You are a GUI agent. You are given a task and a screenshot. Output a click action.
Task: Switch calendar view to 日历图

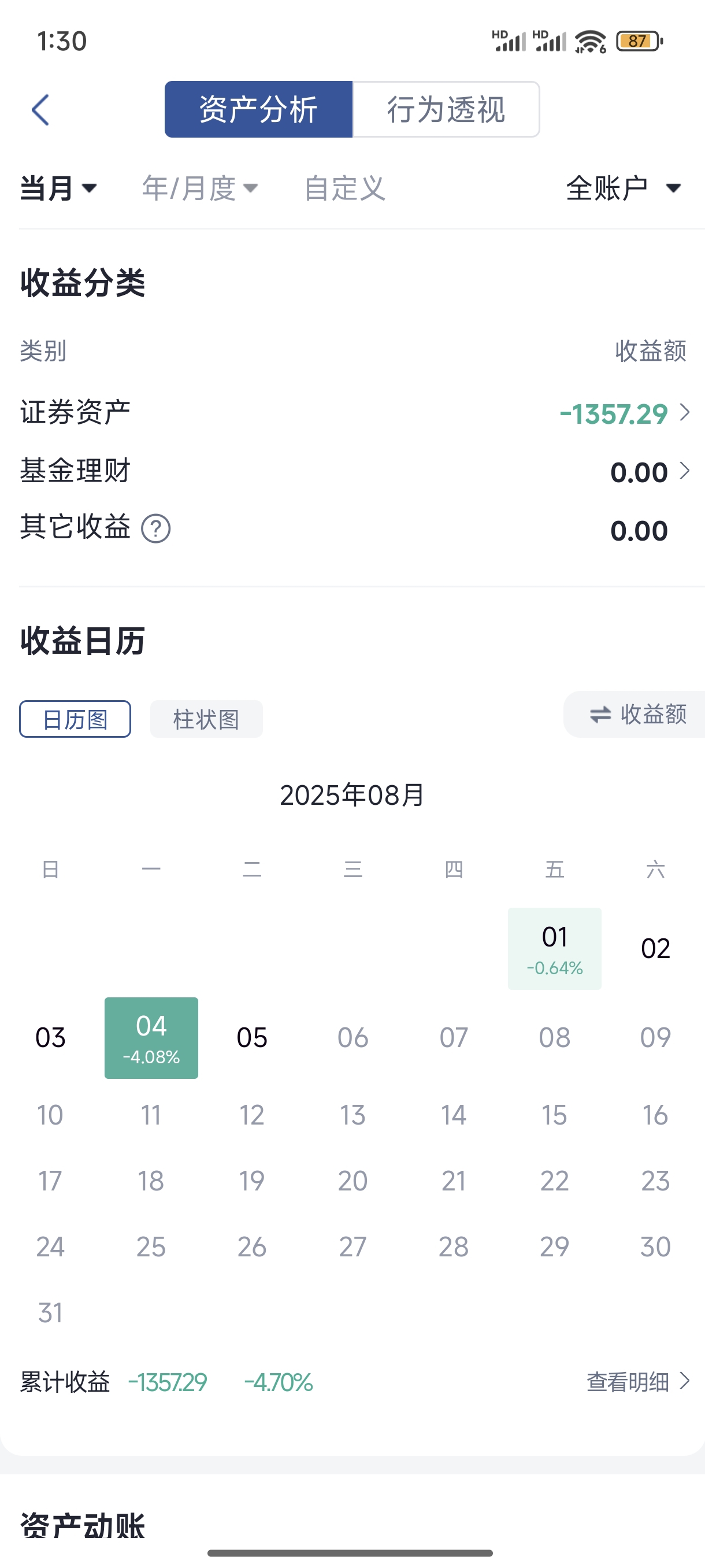[x=75, y=719]
